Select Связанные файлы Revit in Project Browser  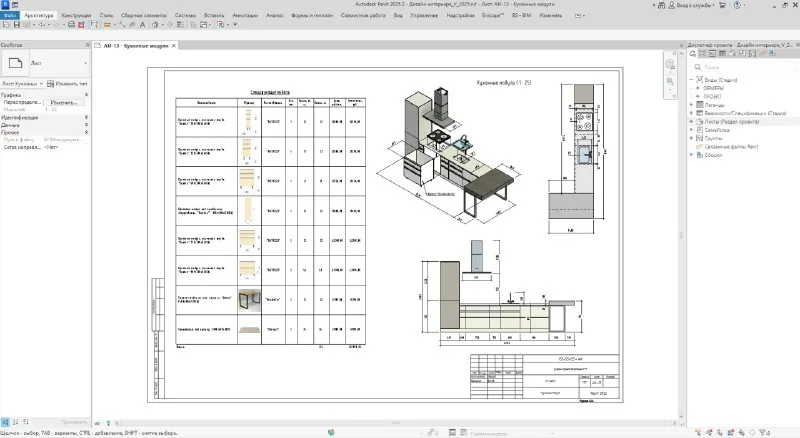coord(731,147)
